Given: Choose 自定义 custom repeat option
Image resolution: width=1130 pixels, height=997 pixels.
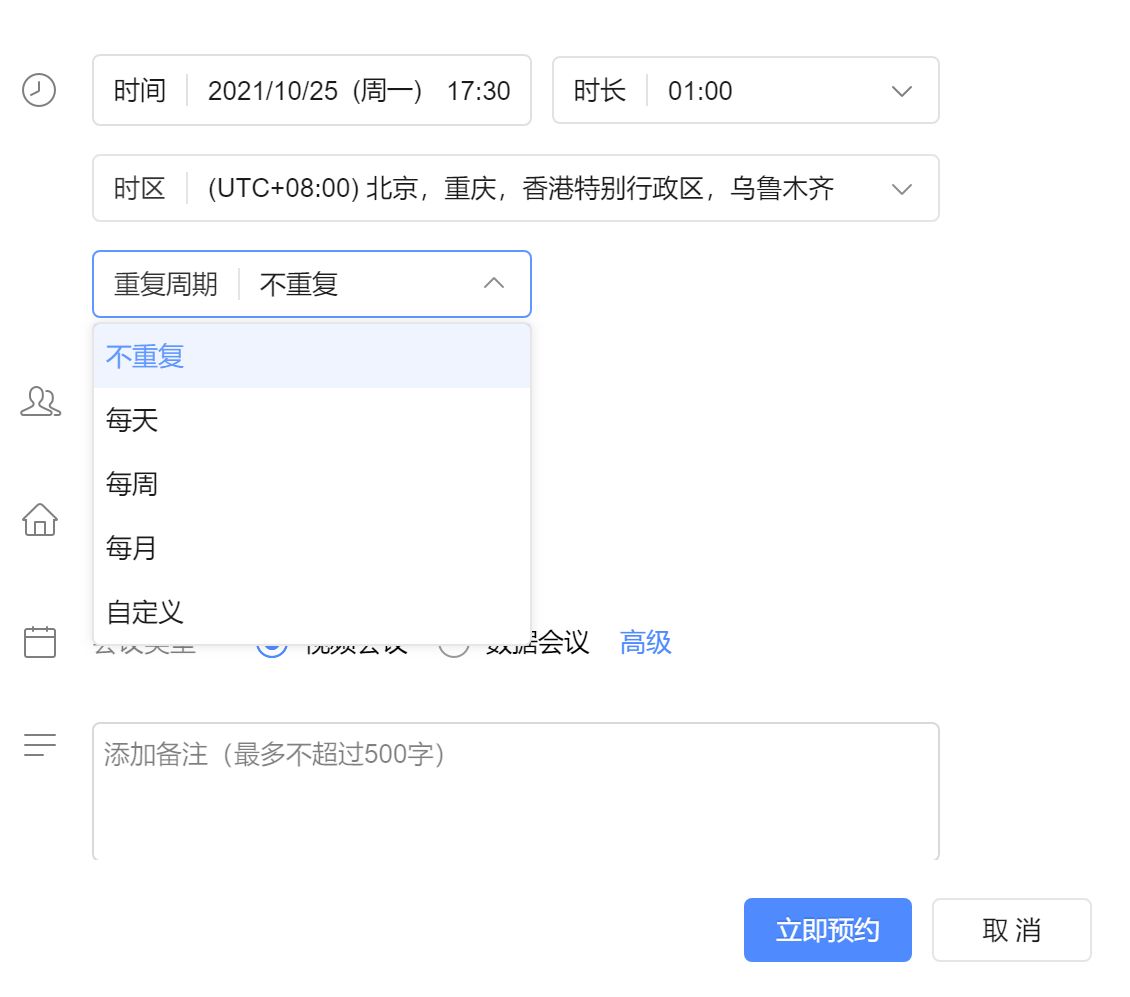Looking at the screenshot, I should point(143,612).
